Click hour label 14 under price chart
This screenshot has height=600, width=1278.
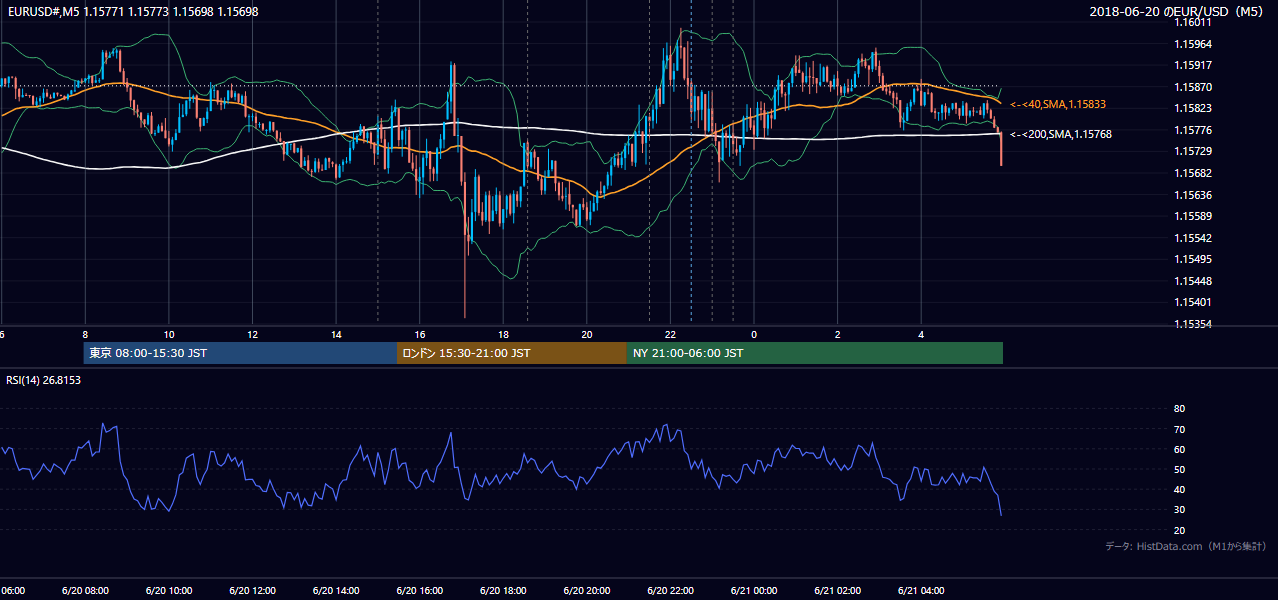[336, 334]
